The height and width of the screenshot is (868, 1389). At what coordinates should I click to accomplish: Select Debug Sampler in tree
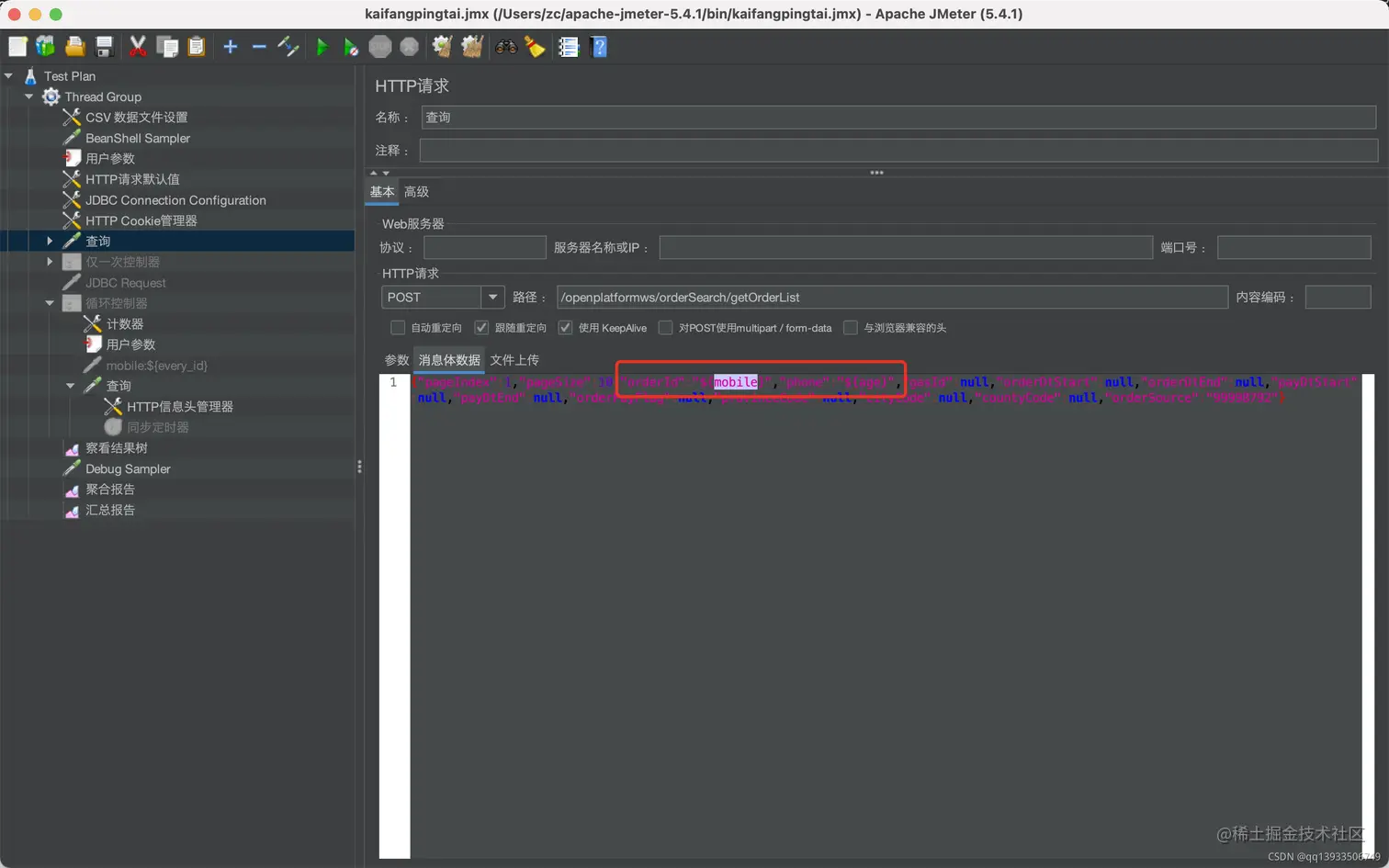[x=128, y=468]
